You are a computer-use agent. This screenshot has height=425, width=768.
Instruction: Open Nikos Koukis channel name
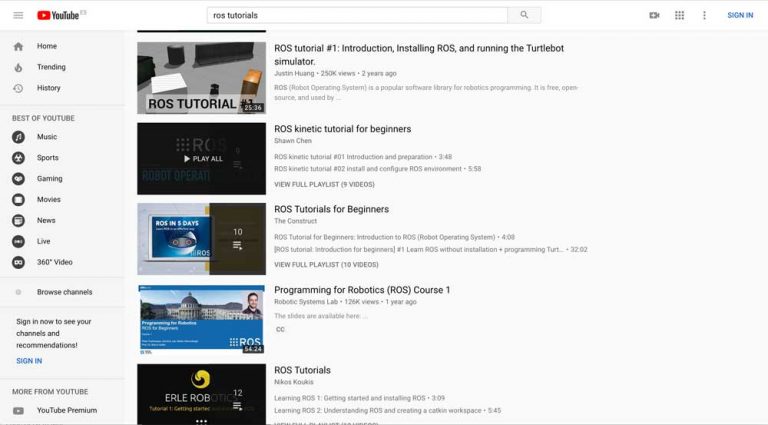click(294, 382)
